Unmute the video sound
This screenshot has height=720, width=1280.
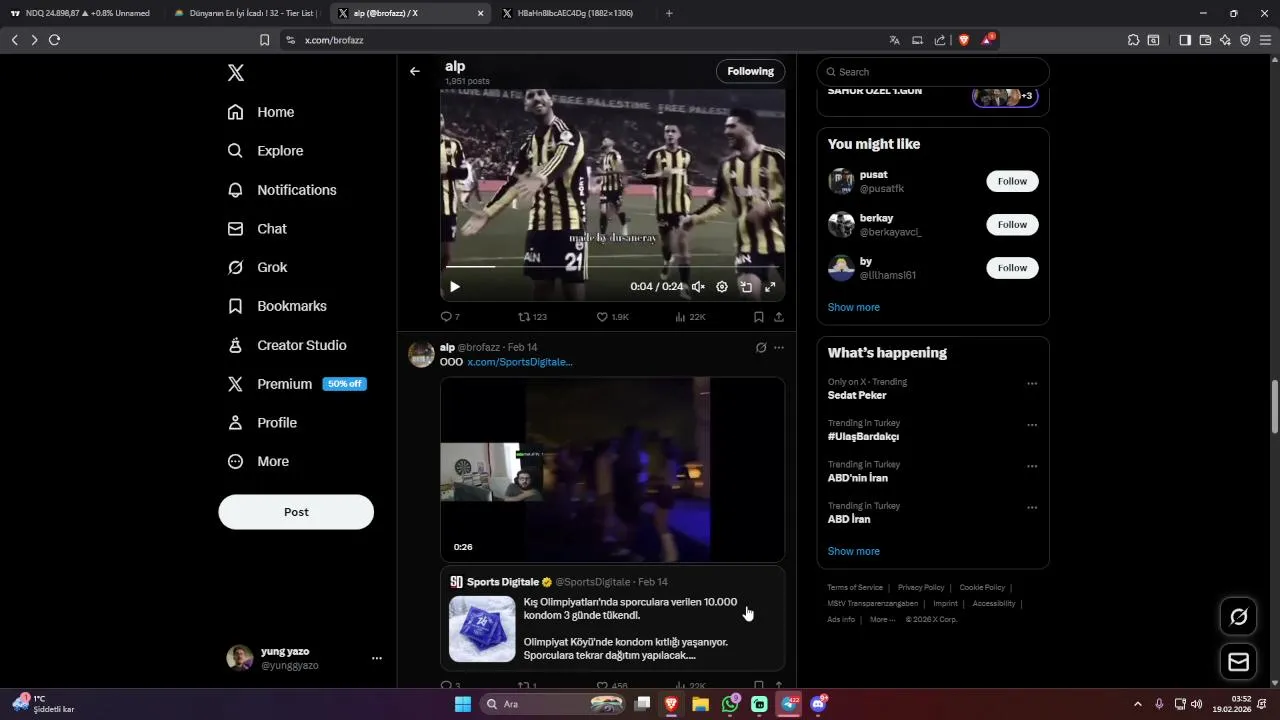698,287
